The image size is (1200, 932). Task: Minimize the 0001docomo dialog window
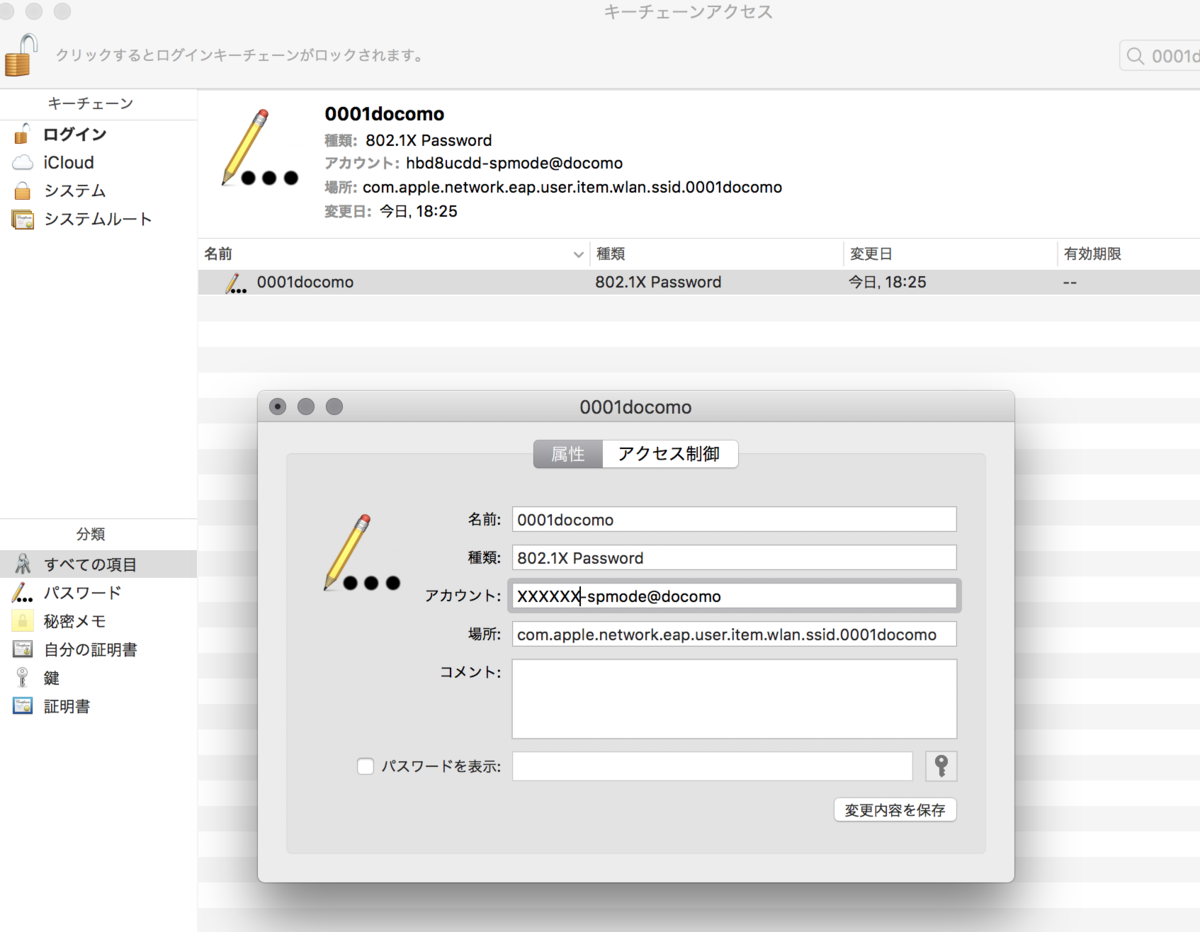(306, 407)
